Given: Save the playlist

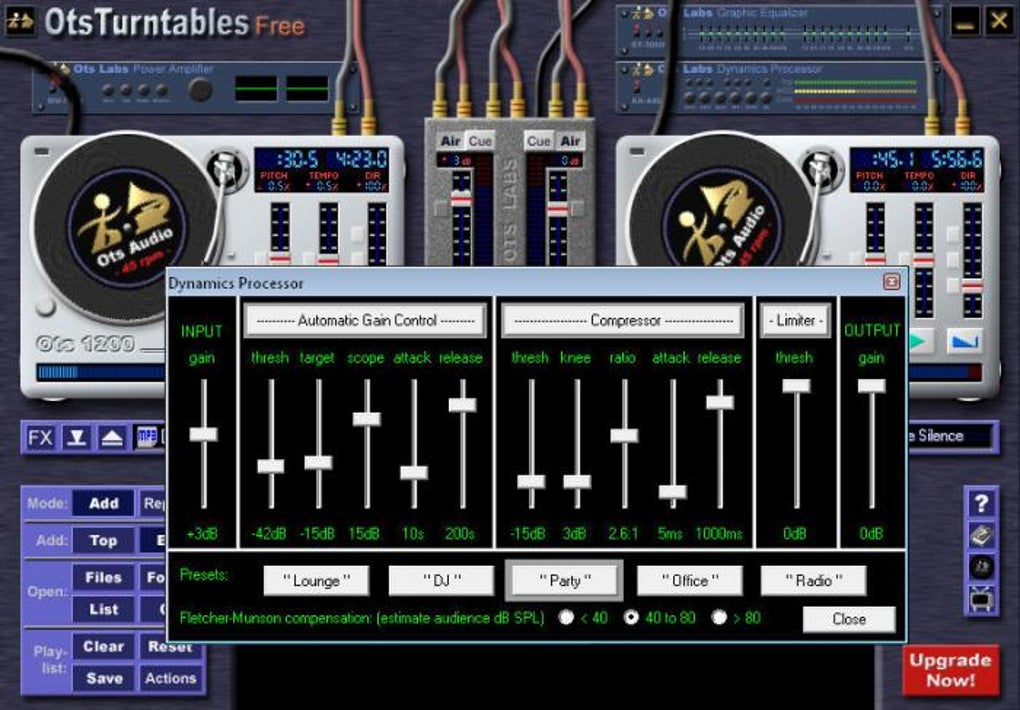Looking at the screenshot, I should [103, 678].
